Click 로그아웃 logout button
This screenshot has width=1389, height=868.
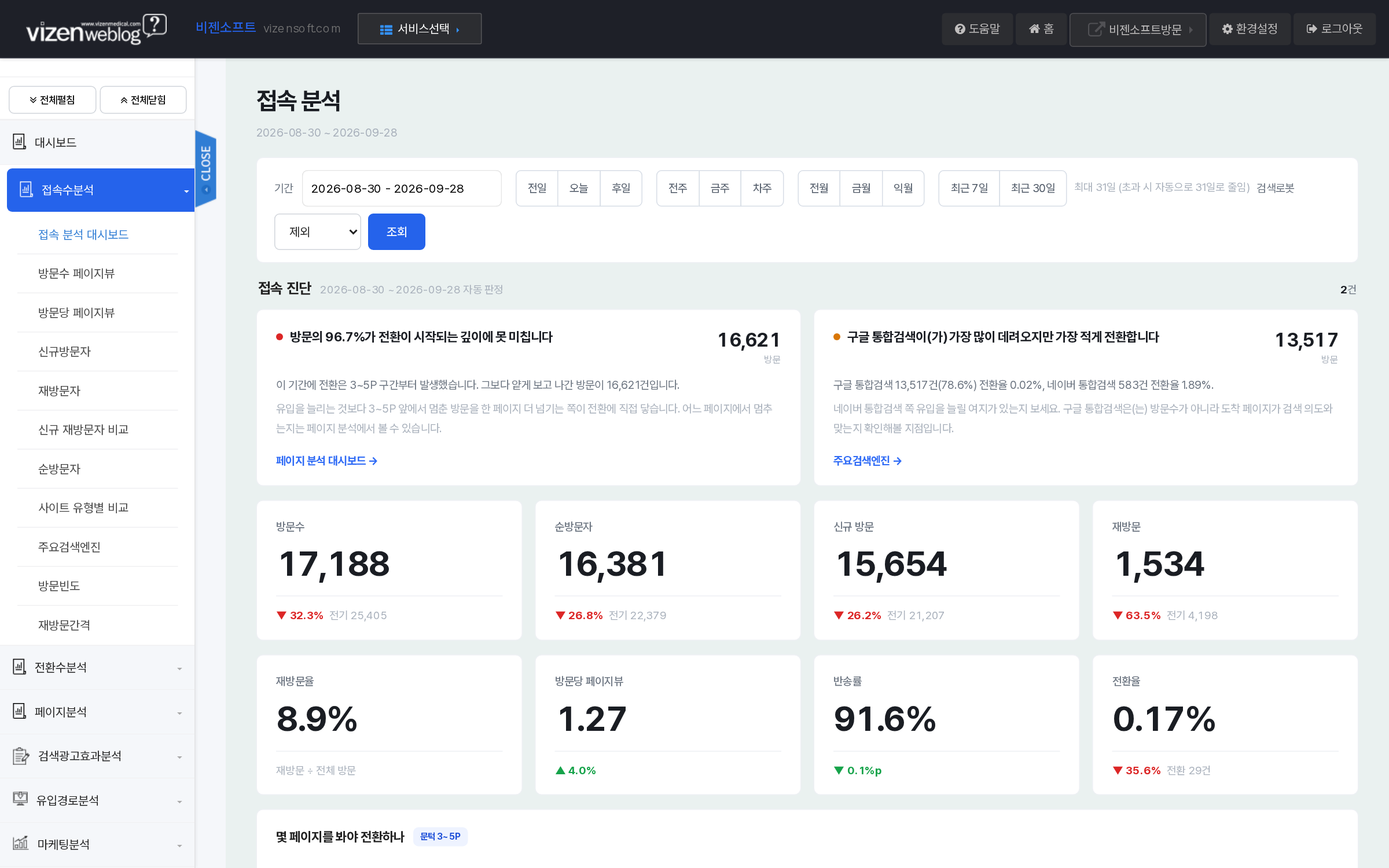point(1335,29)
